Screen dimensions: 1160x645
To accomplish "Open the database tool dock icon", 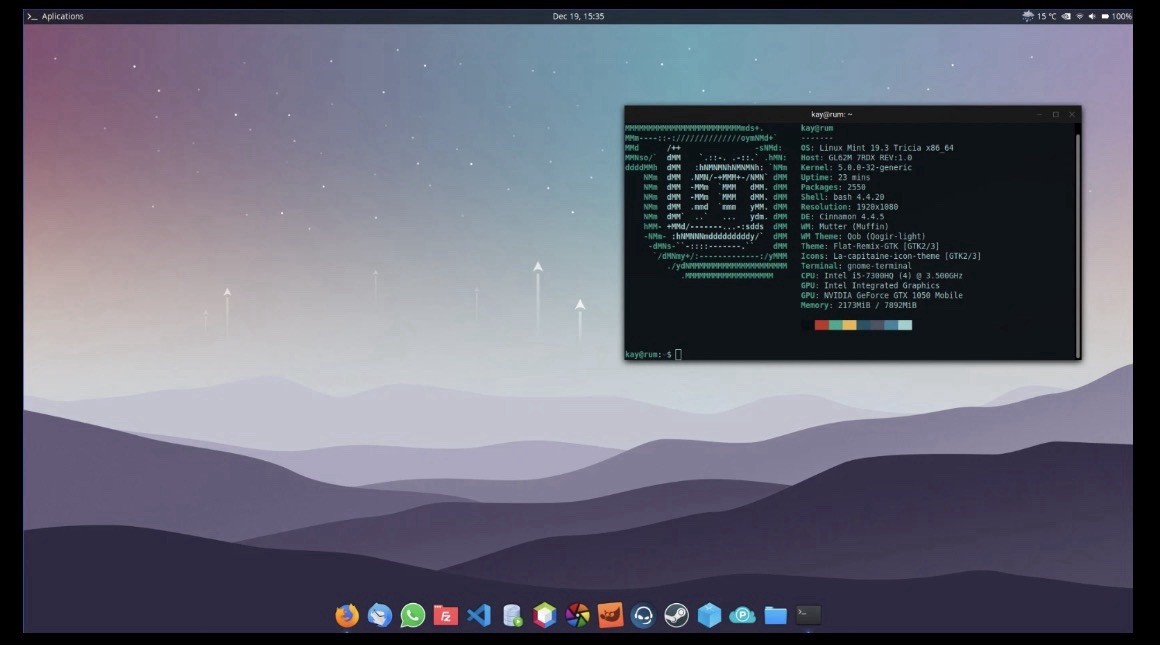I will click(512, 615).
